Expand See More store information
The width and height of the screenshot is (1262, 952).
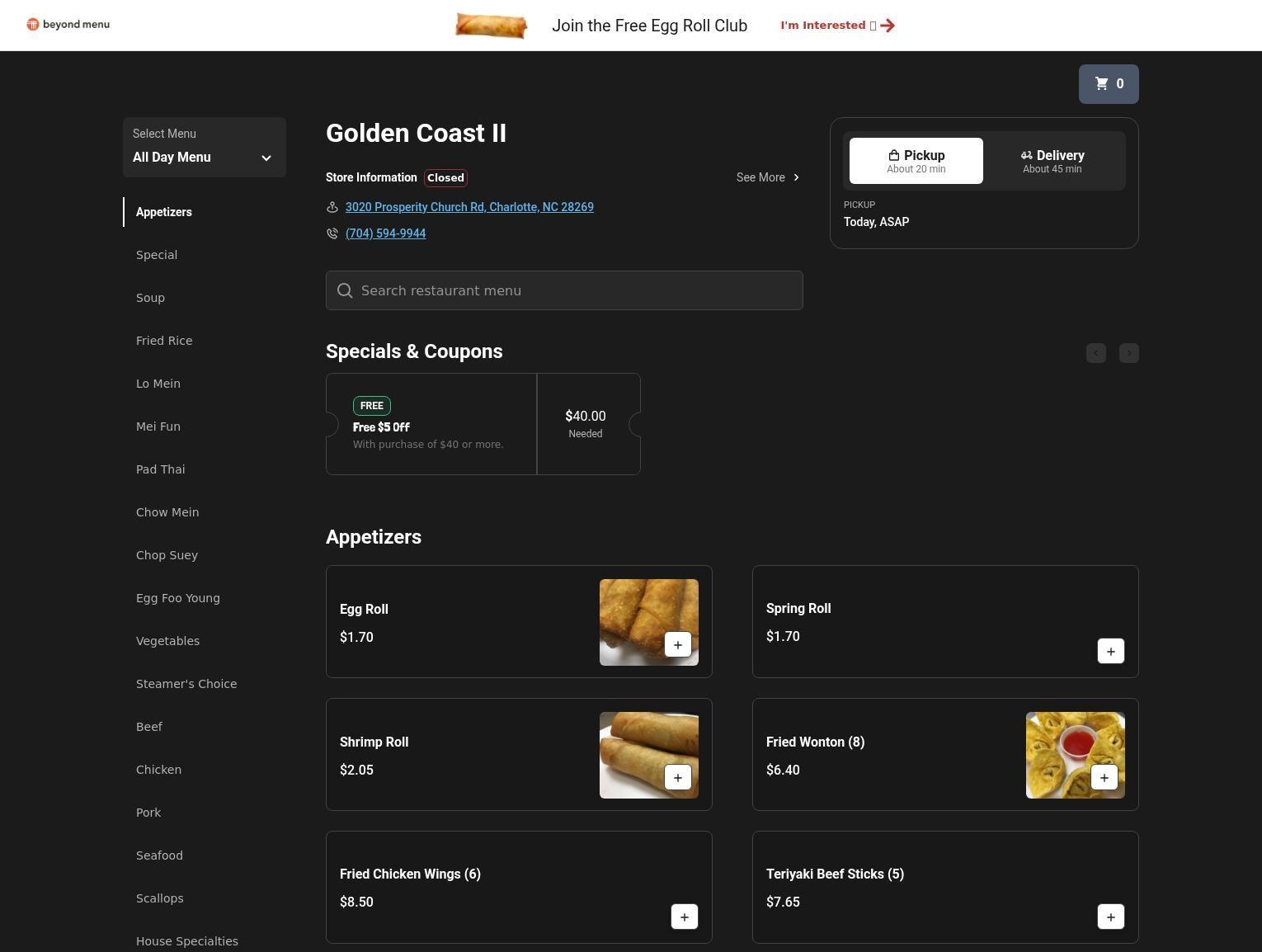767,177
